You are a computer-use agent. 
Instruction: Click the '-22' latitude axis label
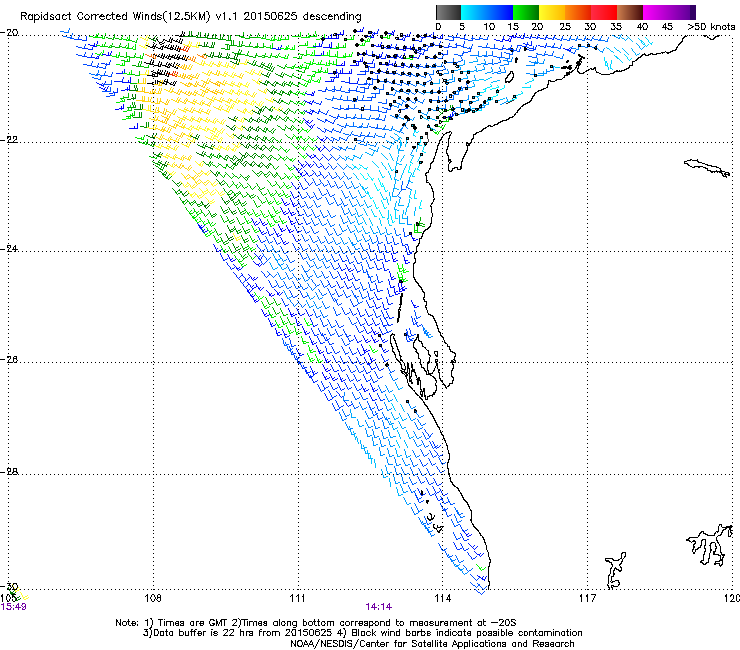point(9,140)
